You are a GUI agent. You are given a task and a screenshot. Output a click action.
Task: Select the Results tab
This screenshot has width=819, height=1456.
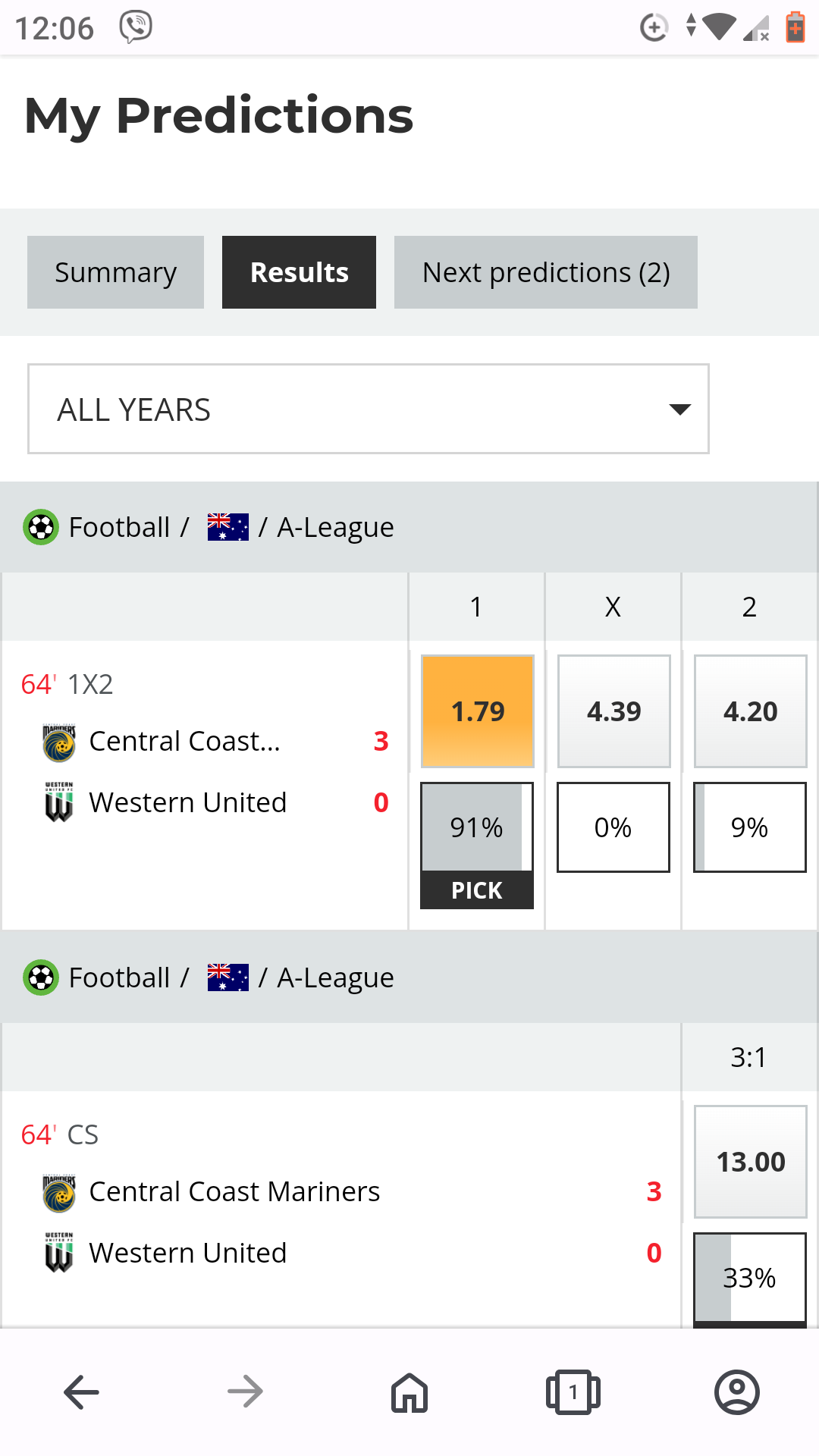(x=299, y=272)
